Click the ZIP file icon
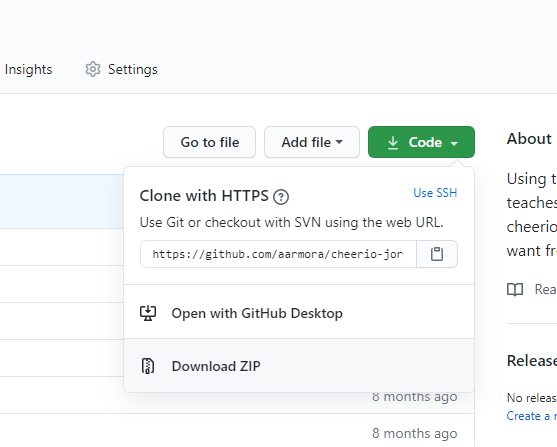The width and height of the screenshot is (557, 447). click(148, 366)
